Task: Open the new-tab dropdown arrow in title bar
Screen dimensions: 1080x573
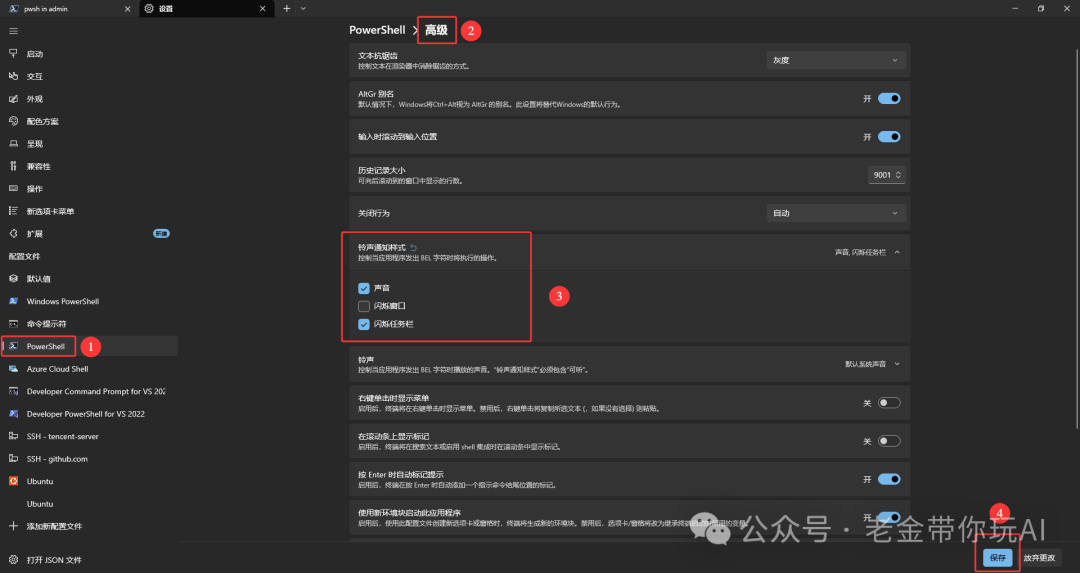Action: tap(303, 8)
